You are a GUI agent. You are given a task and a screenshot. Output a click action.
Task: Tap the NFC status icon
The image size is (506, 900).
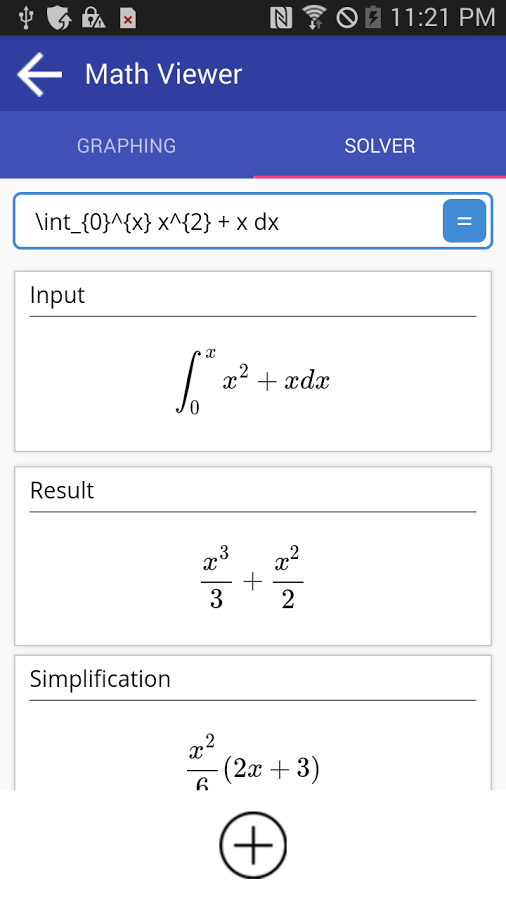(x=281, y=18)
